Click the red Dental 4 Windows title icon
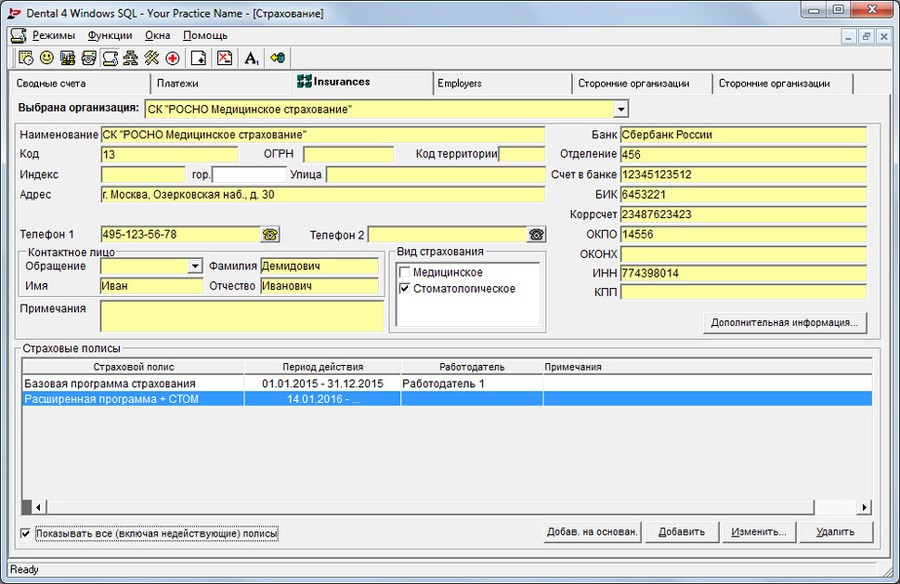The width and height of the screenshot is (900, 584). coord(14,13)
